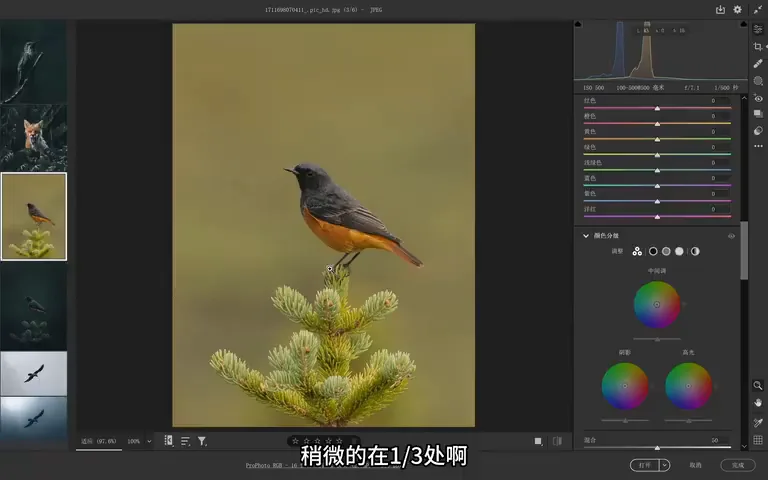Open the Masking tool
The image size is (768, 480).
coord(758,81)
